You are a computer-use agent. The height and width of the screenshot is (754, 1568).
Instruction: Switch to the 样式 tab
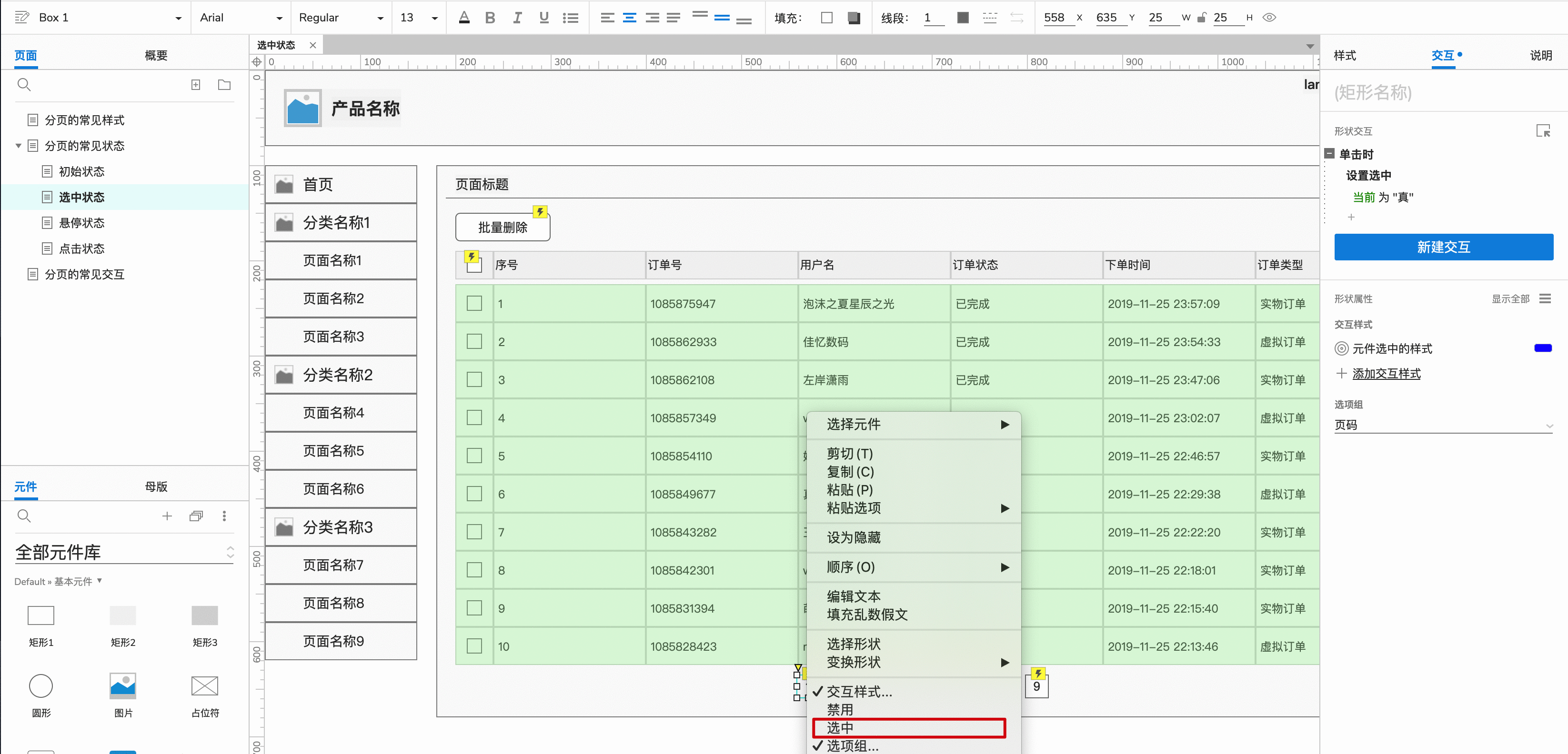click(1345, 55)
